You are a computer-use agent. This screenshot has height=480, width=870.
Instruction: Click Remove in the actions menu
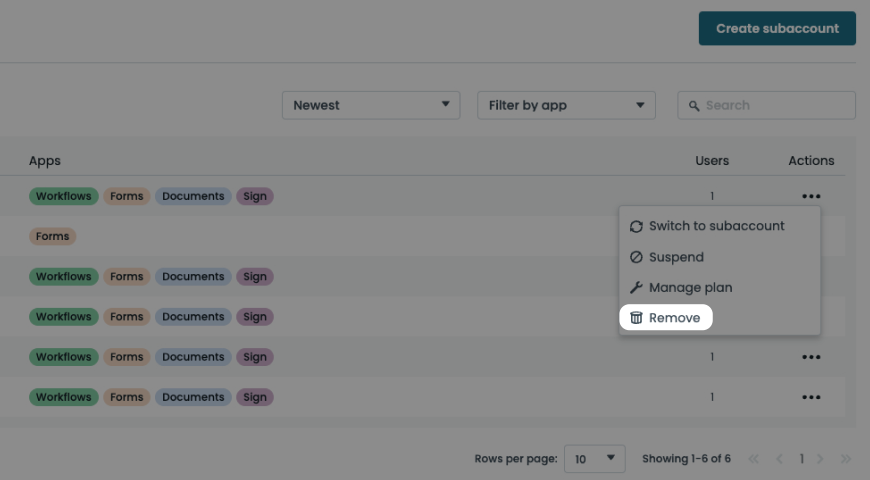click(674, 318)
